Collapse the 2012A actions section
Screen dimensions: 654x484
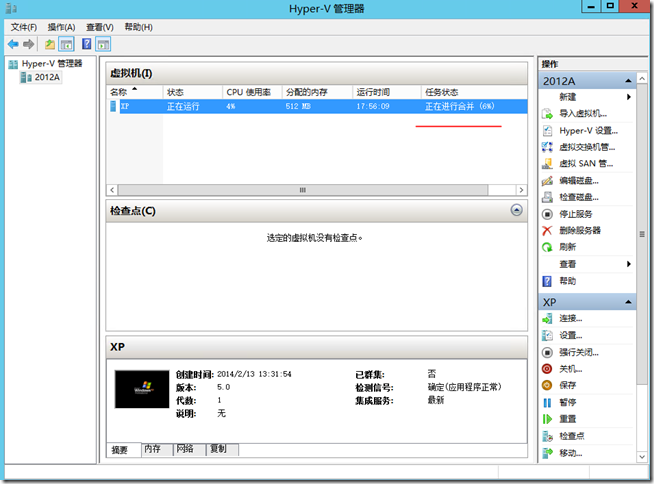(x=628, y=81)
